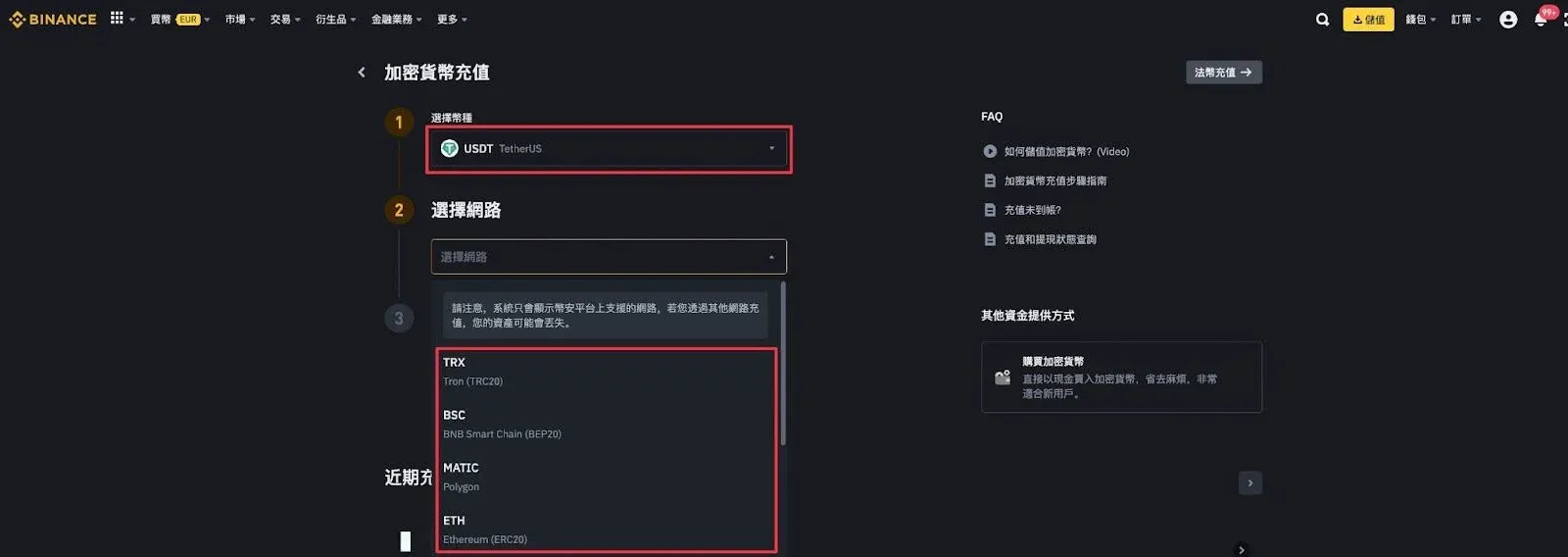Open 充值未到帳? link

coord(1033,211)
